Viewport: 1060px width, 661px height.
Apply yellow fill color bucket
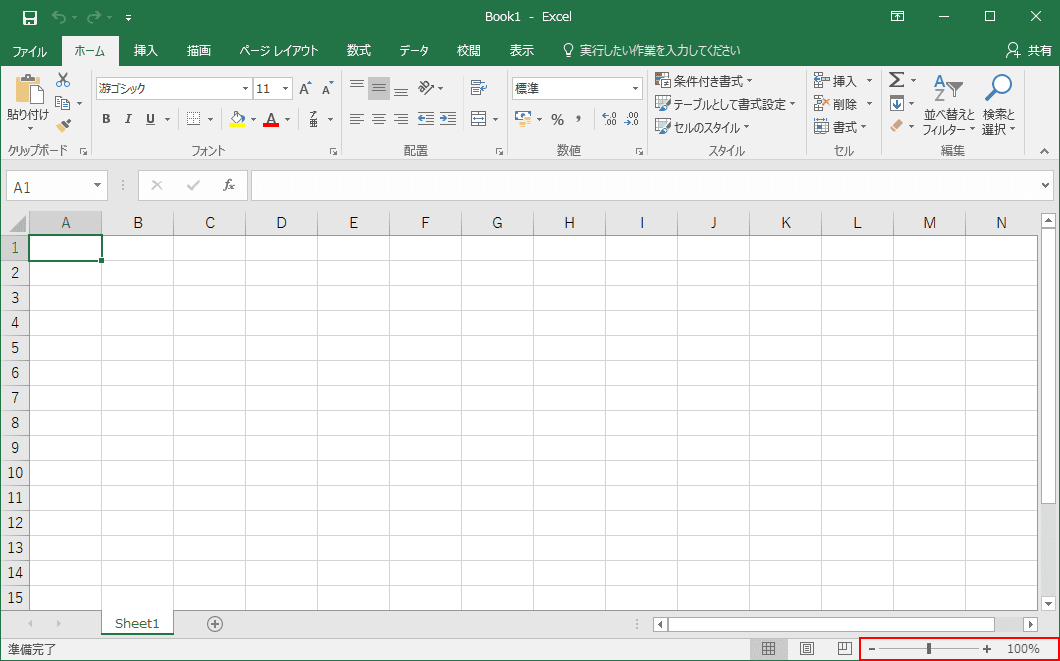click(x=237, y=119)
